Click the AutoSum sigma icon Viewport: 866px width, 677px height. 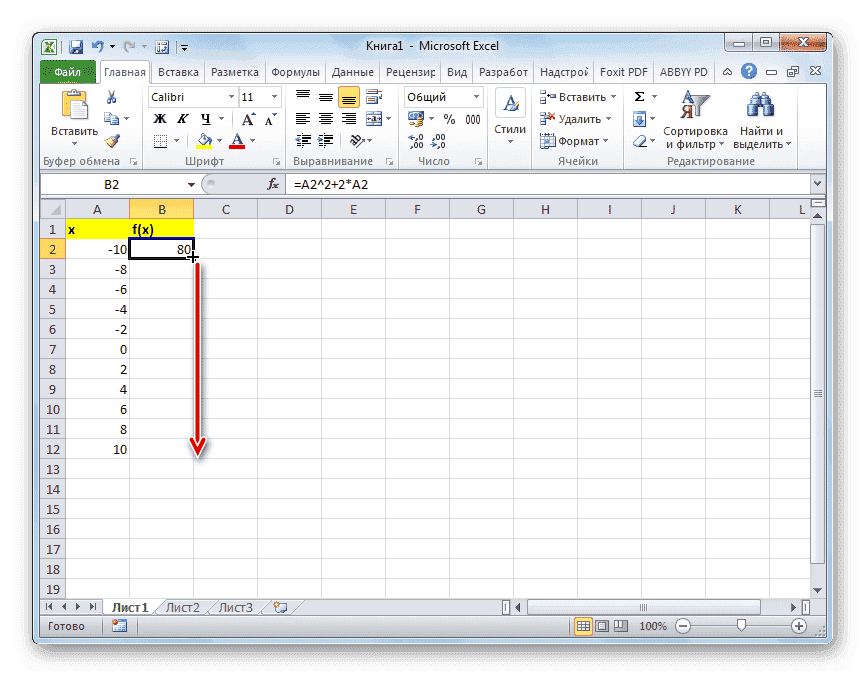(639, 97)
